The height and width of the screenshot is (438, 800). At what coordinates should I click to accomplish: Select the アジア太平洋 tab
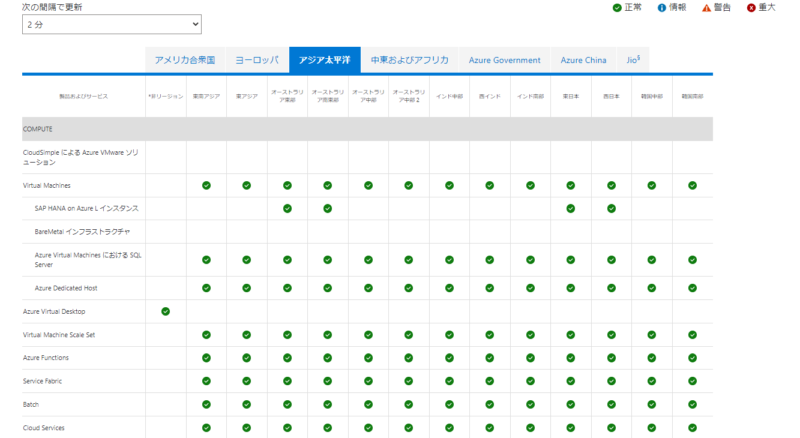click(x=324, y=60)
